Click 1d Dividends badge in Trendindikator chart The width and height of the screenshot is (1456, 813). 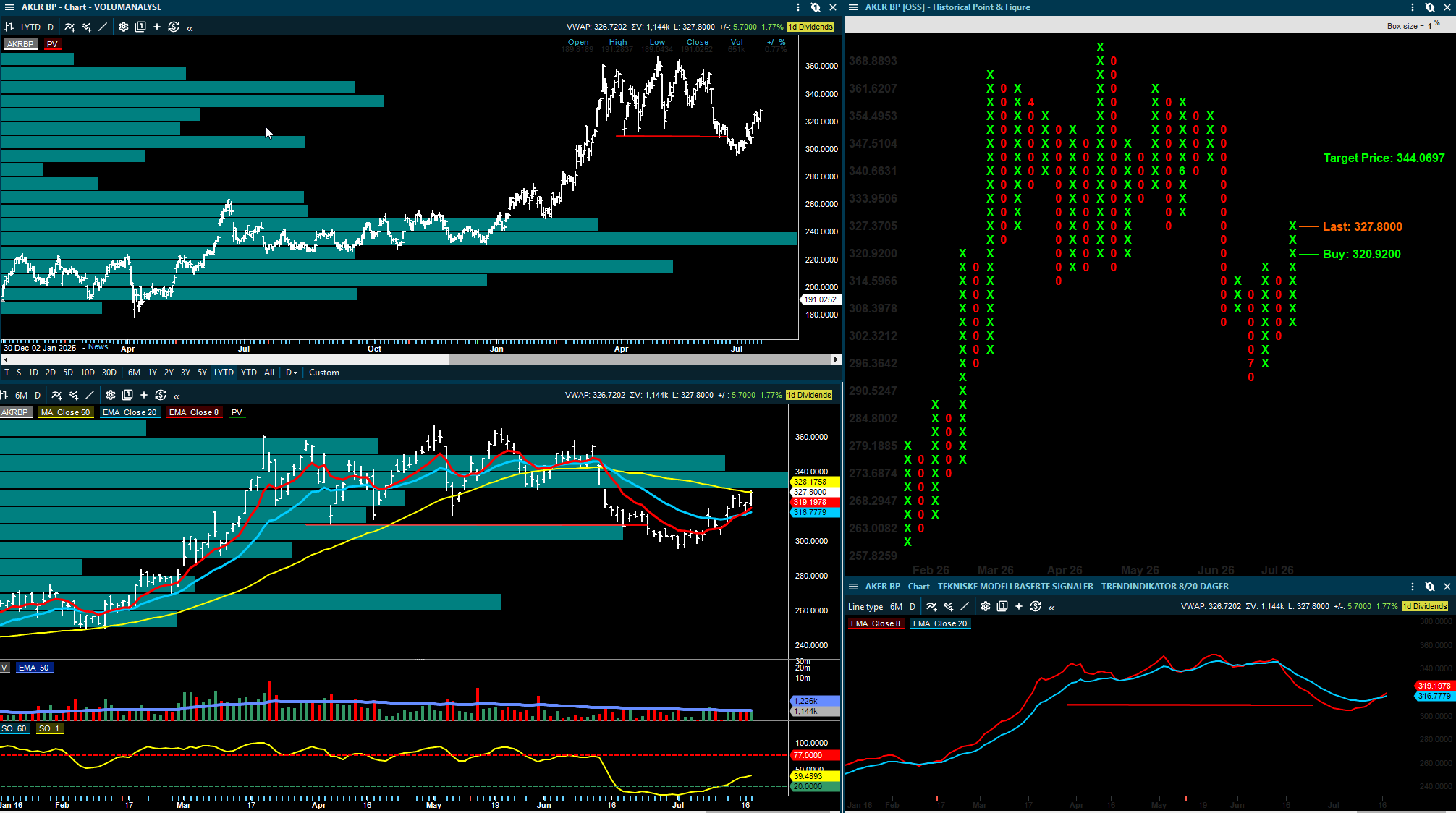point(1425,606)
